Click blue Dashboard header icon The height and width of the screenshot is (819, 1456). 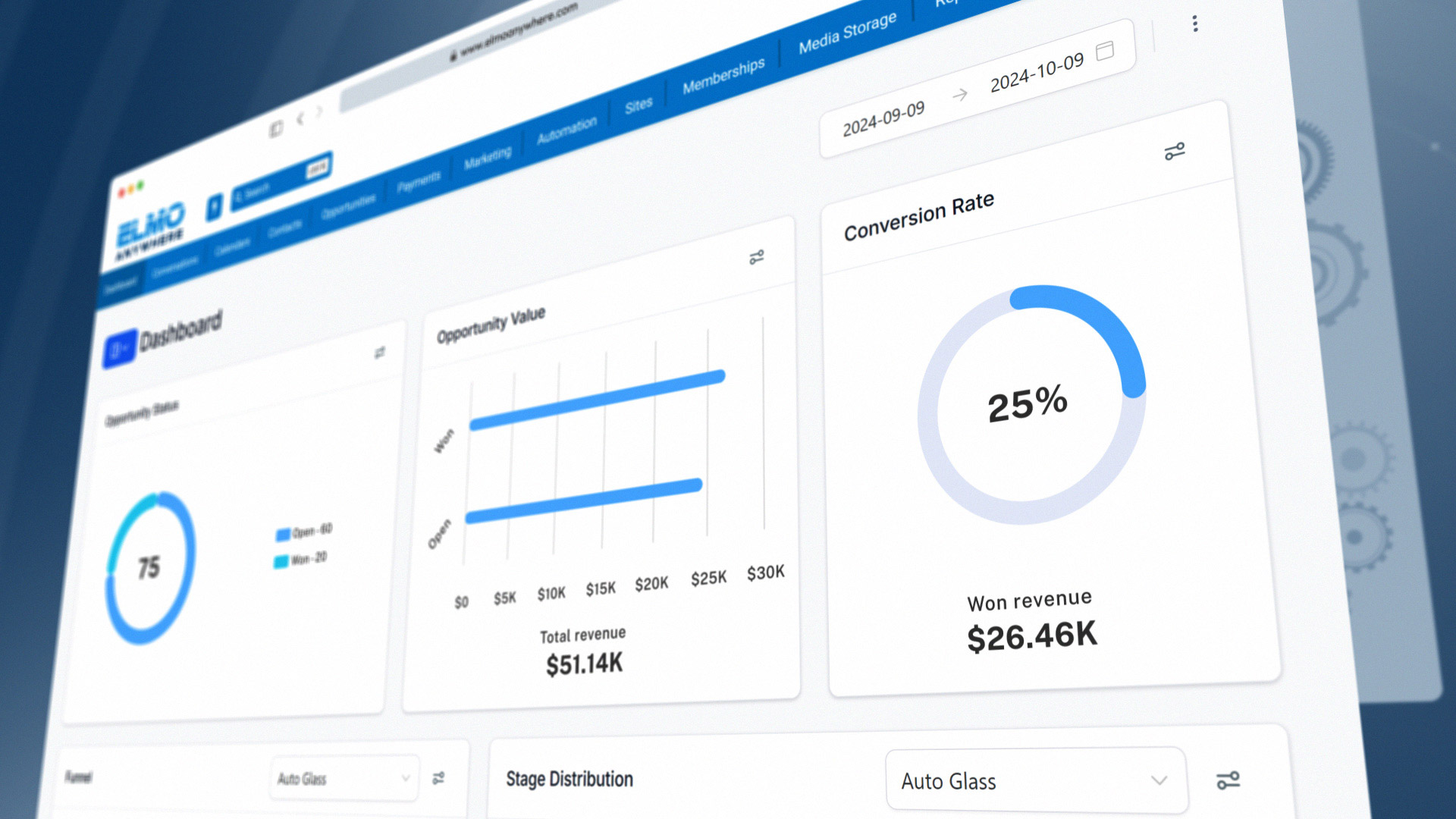[x=119, y=350]
